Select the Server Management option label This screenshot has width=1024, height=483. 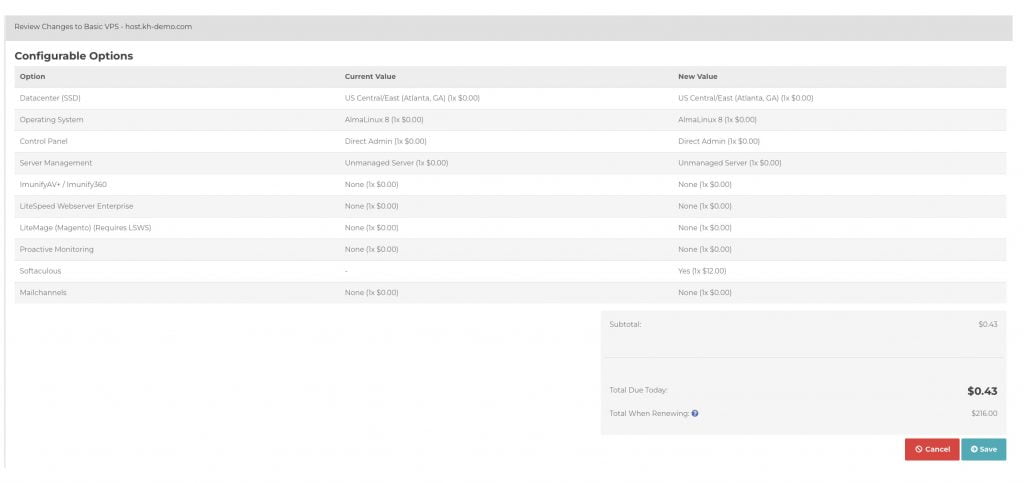pyautogui.click(x=56, y=163)
